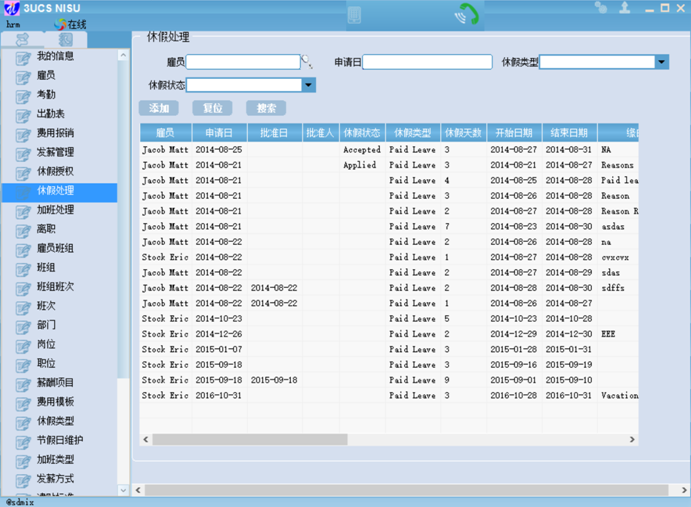Click the upload arrow icon in title bar
The height and width of the screenshot is (507, 691).
click(x=624, y=7)
